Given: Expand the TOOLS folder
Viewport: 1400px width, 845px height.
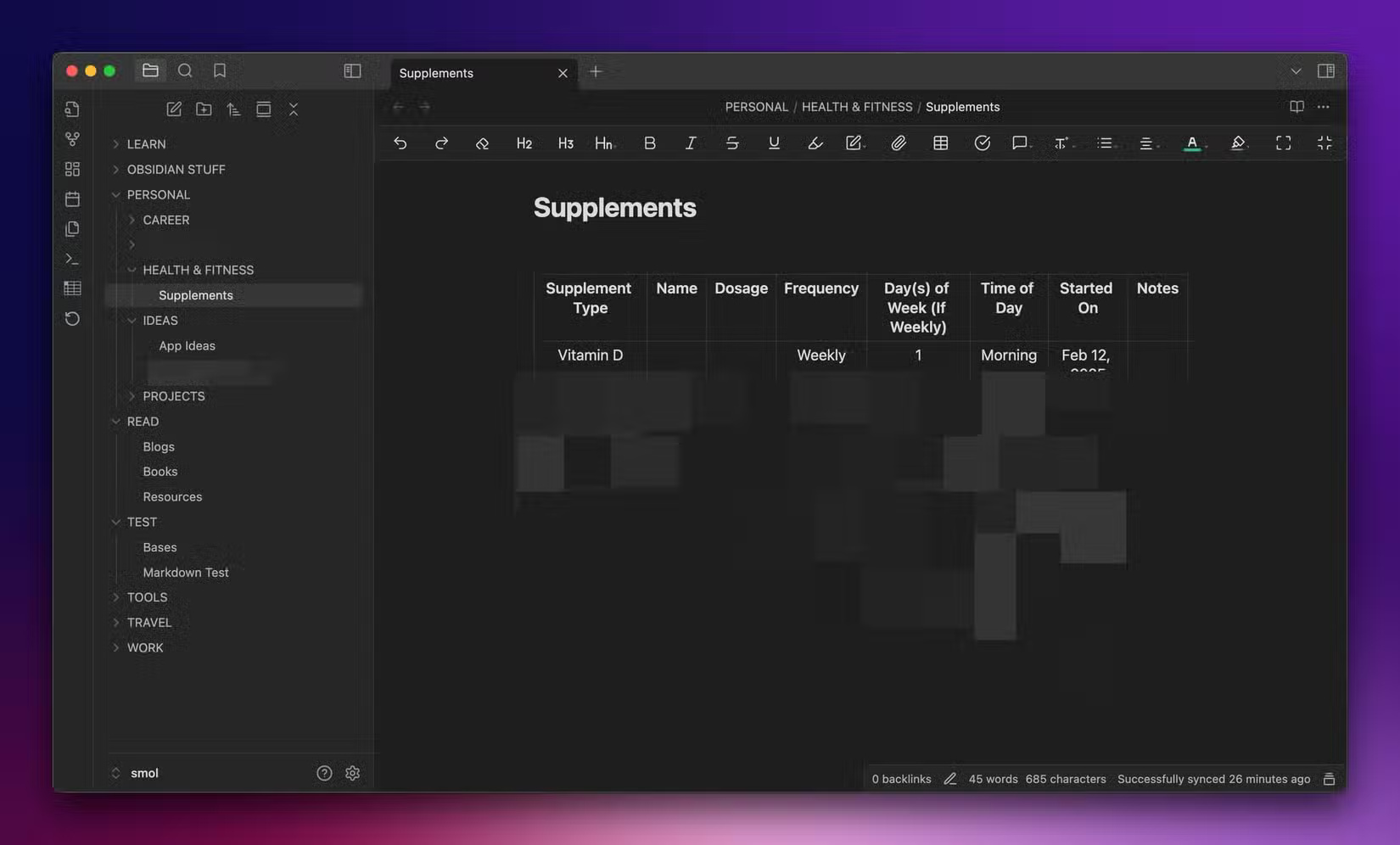Looking at the screenshot, I should point(116,596).
